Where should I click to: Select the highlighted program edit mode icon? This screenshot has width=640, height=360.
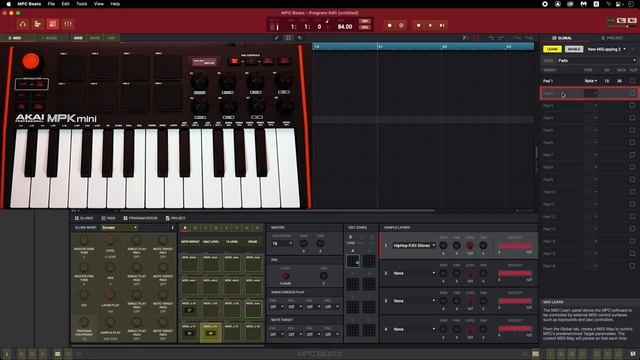[53, 24]
